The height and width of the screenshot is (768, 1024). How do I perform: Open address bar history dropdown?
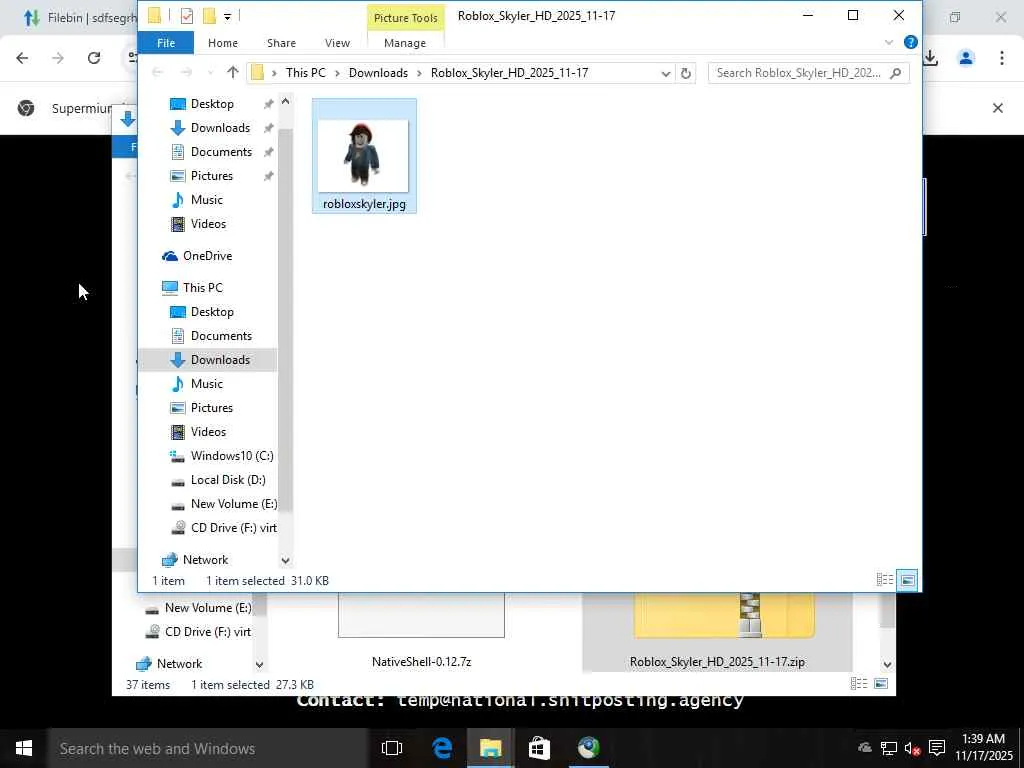(665, 73)
